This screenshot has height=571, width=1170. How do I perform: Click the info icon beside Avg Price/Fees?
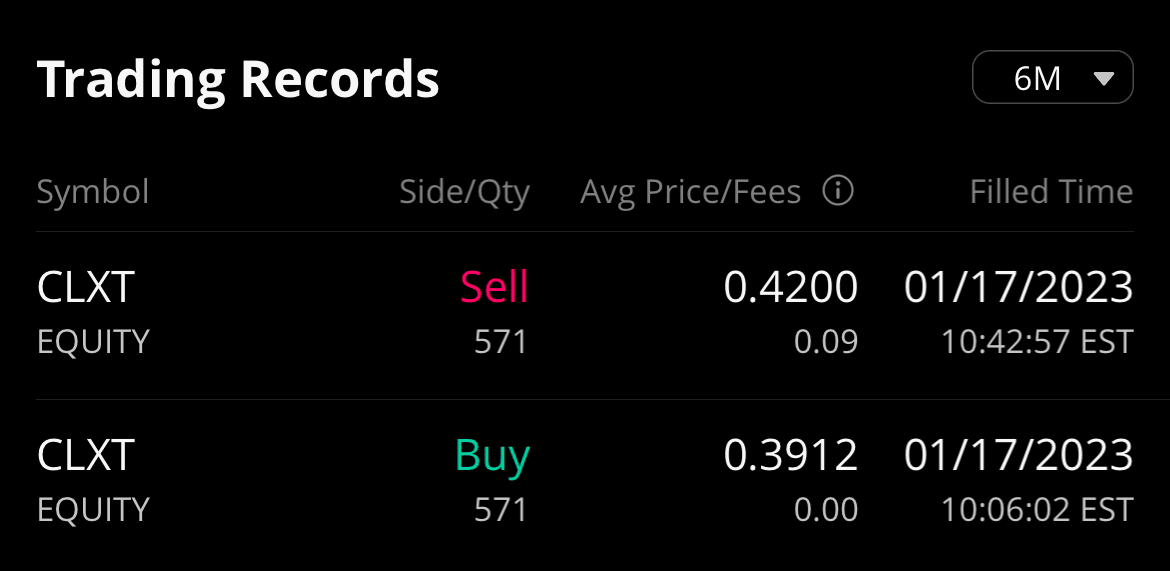pyautogui.click(x=837, y=190)
